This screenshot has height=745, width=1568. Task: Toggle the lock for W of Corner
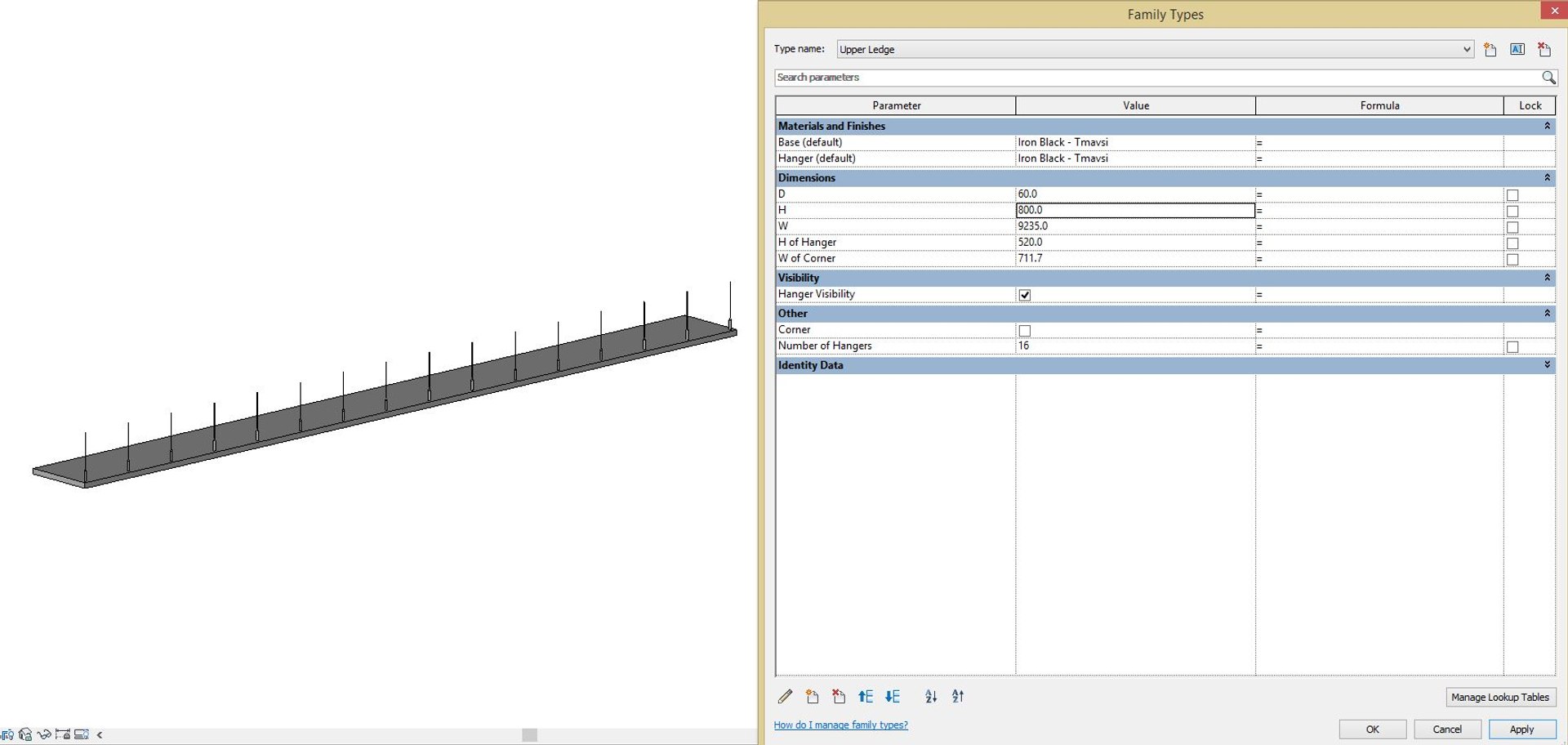(x=1512, y=260)
